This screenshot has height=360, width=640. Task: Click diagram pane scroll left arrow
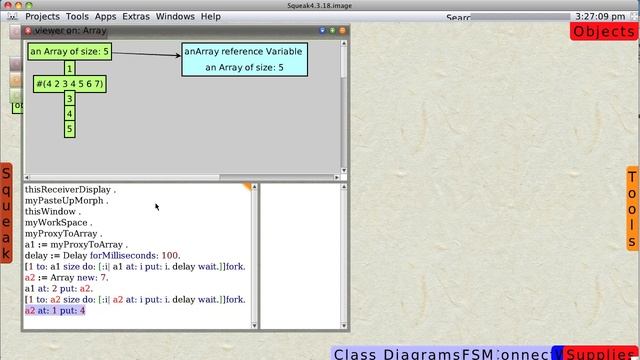(x=27, y=178)
